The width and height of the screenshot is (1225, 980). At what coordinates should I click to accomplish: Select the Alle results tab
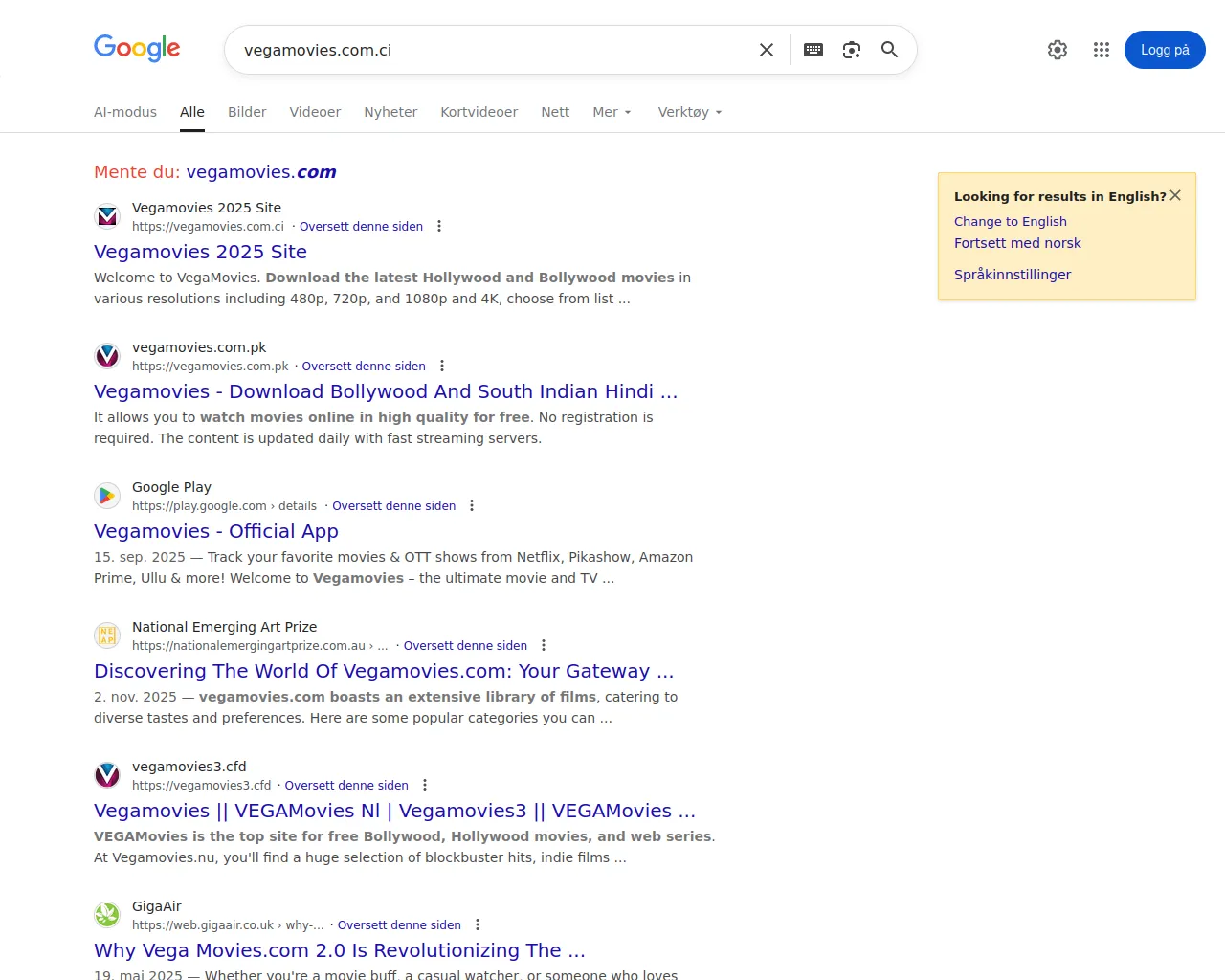pos(192,112)
